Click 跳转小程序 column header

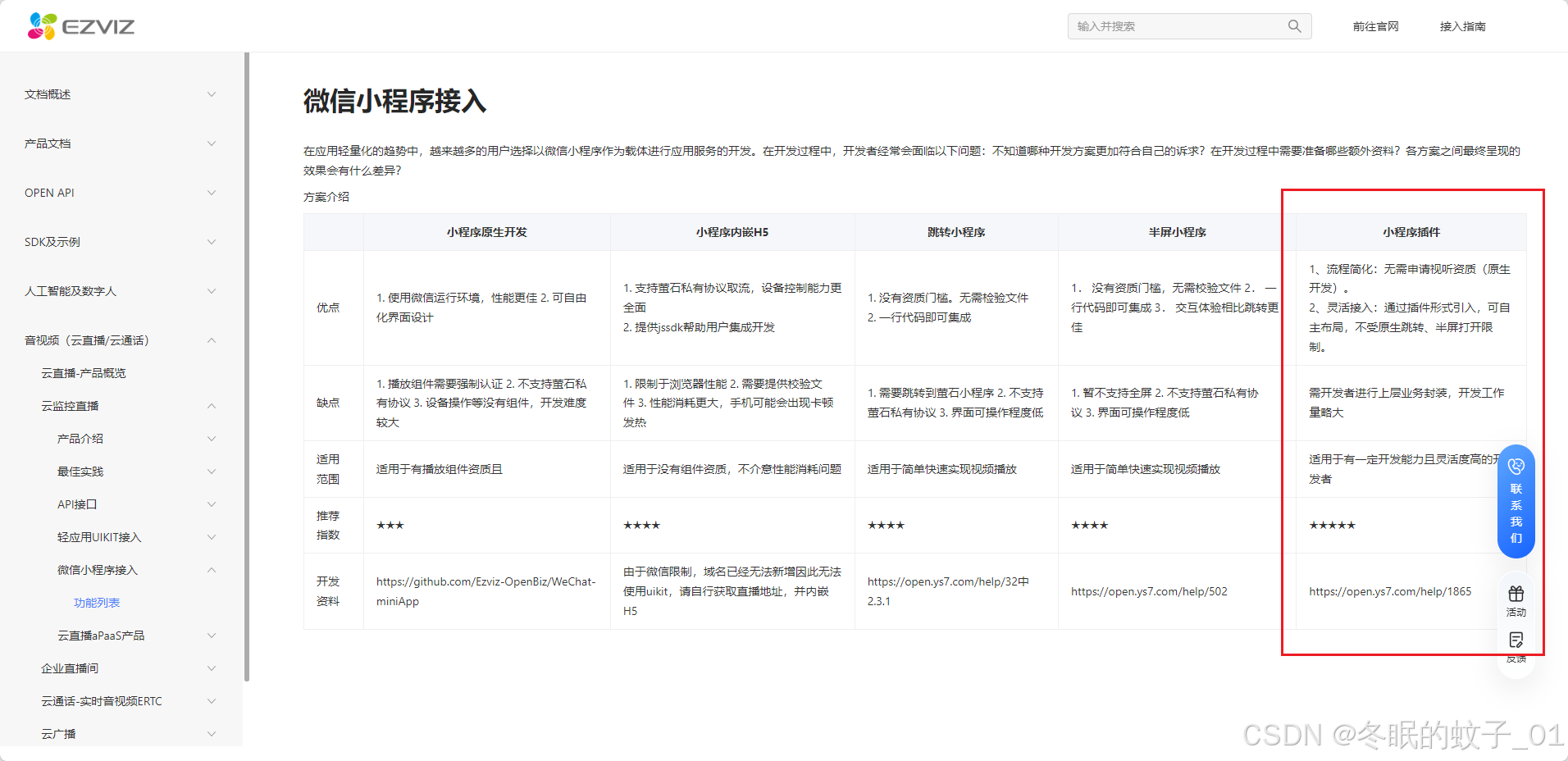956,232
